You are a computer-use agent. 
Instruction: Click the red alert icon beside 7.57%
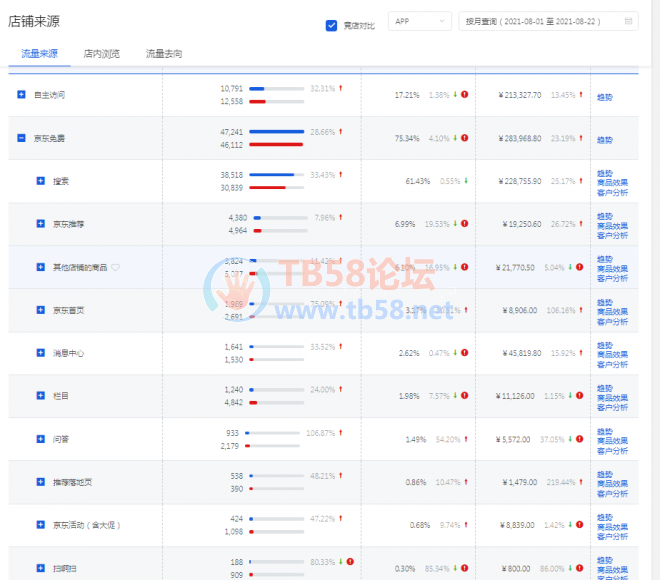(x=465, y=396)
